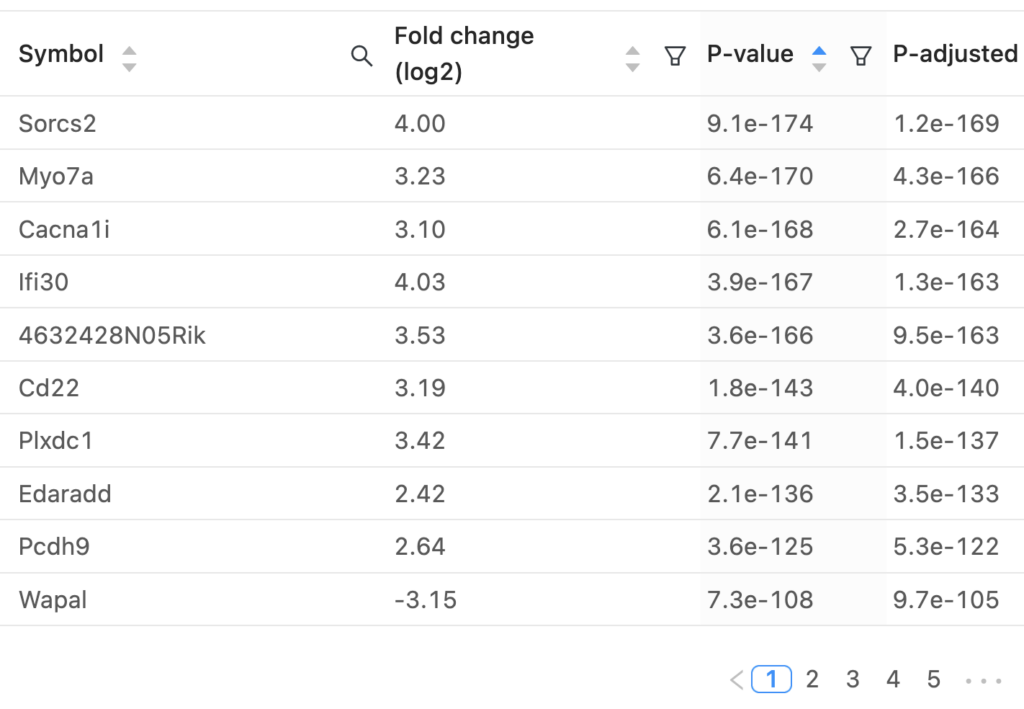The height and width of the screenshot is (709, 1024).
Task: Open the Symbol column search icon
Action: [x=361, y=56]
